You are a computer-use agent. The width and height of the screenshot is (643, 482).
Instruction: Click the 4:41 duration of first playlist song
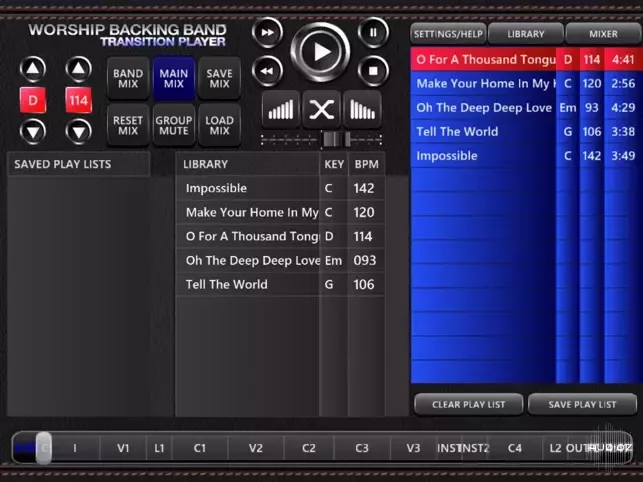(623, 59)
